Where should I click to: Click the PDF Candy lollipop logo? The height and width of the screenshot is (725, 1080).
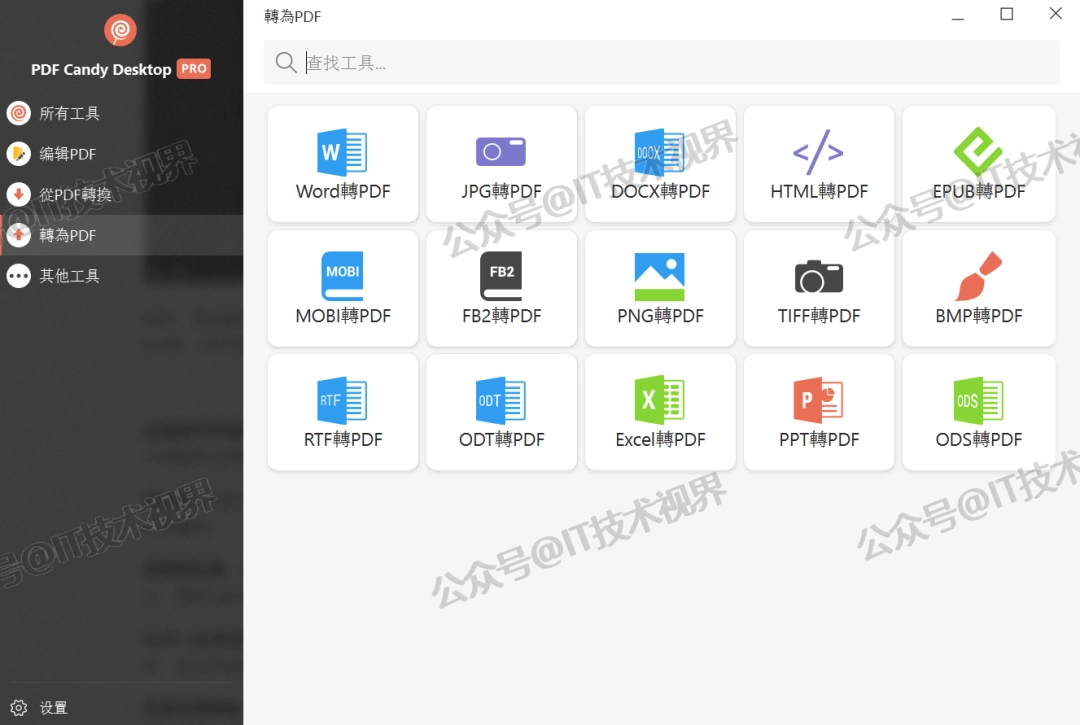120,30
